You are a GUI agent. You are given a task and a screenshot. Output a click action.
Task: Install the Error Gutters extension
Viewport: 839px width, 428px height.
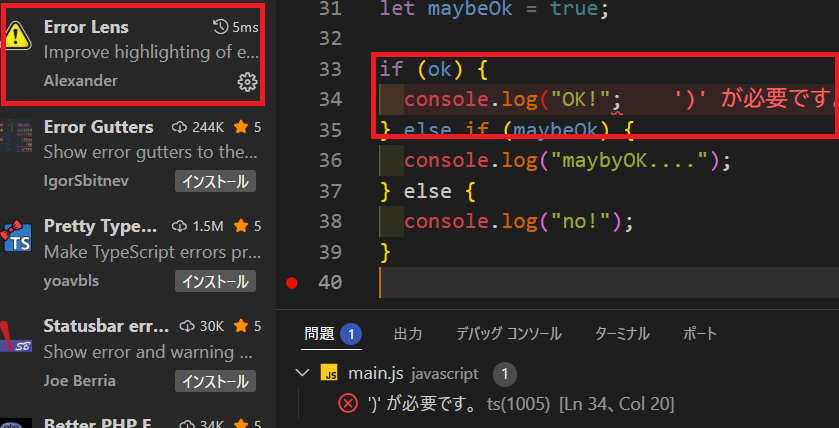(215, 181)
